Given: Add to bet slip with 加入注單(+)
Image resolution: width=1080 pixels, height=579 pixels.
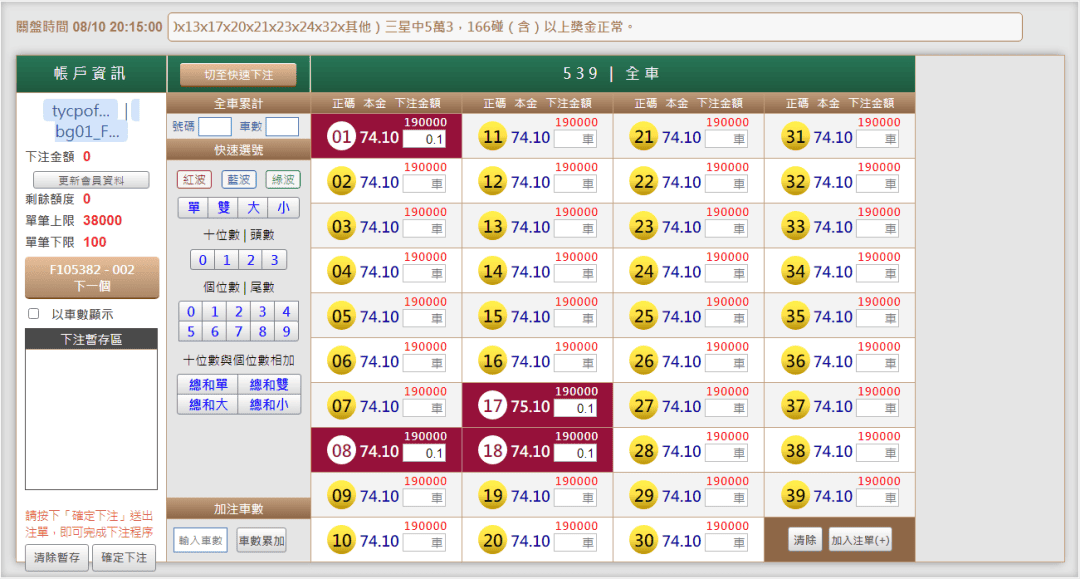Looking at the screenshot, I should point(860,540).
